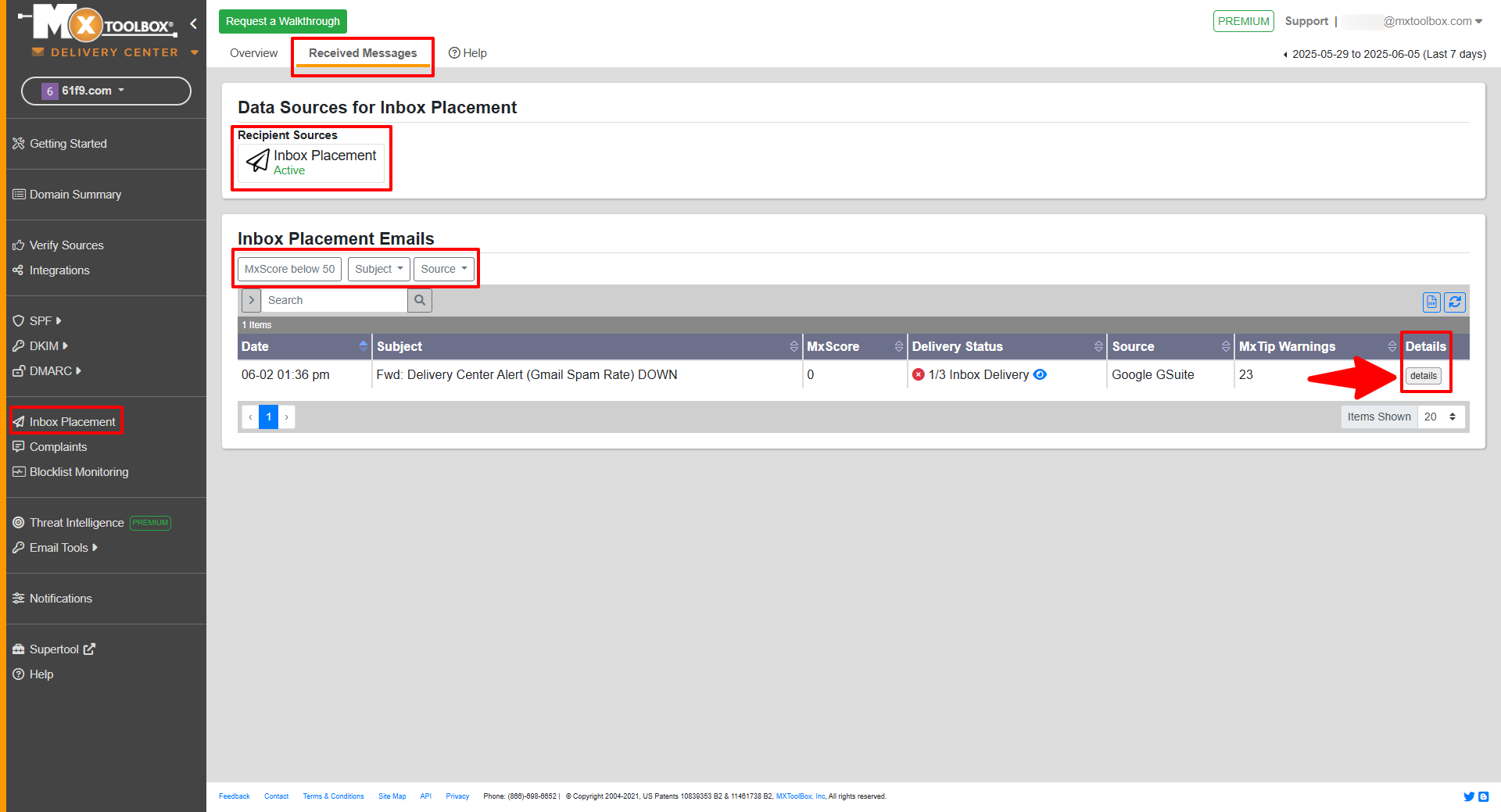Select the Notifications icon in the sidebar
1501x812 pixels.
coord(19,598)
